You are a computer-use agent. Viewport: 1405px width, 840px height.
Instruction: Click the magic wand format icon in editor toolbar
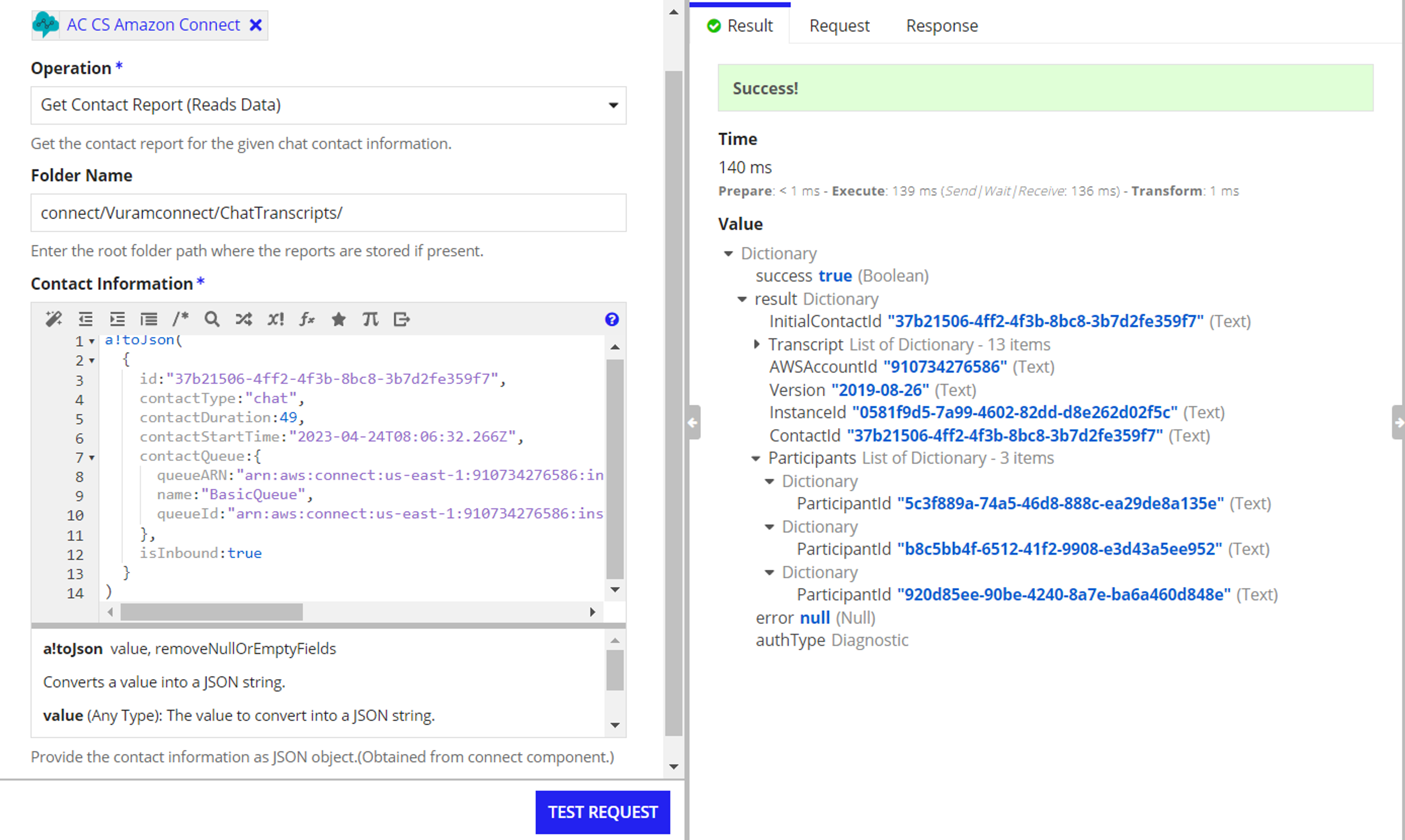[x=54, y=319]
